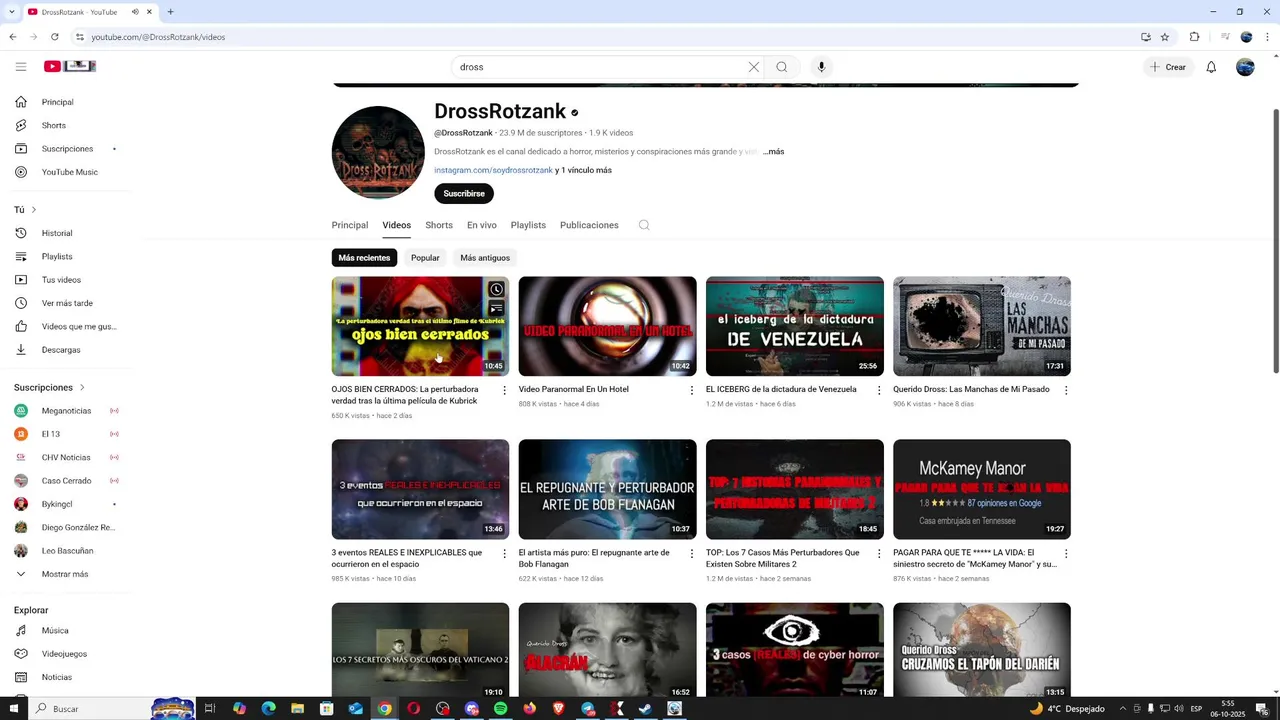The width and height of the screenshot is (1280, 720).
Task: Add Ojos bien cerrados to watch later
Action: tap(496, 290)
